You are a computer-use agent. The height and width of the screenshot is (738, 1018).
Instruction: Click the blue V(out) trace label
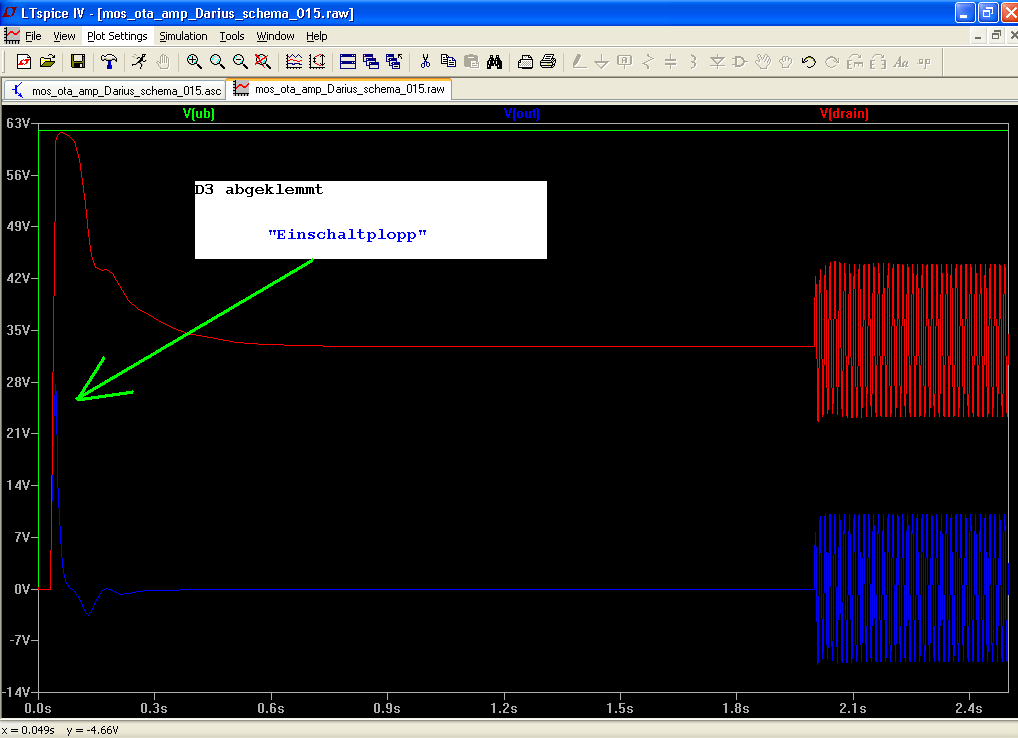pyautogui.click(x=521, y=114)
